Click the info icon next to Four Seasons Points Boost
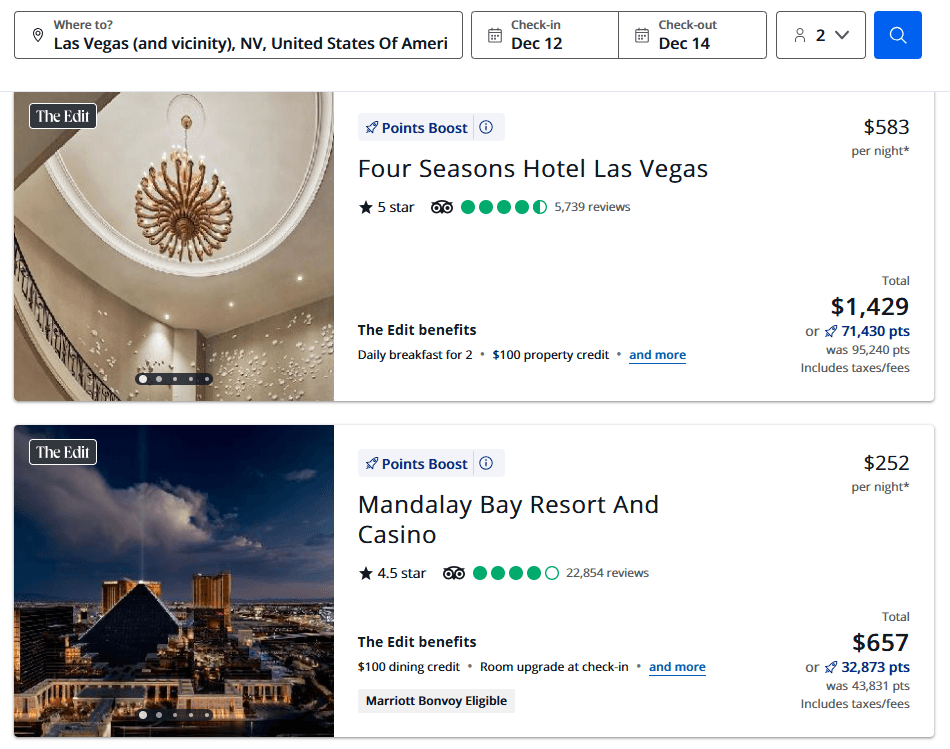Viewport: 950px width, 749px height. (486, 127)
